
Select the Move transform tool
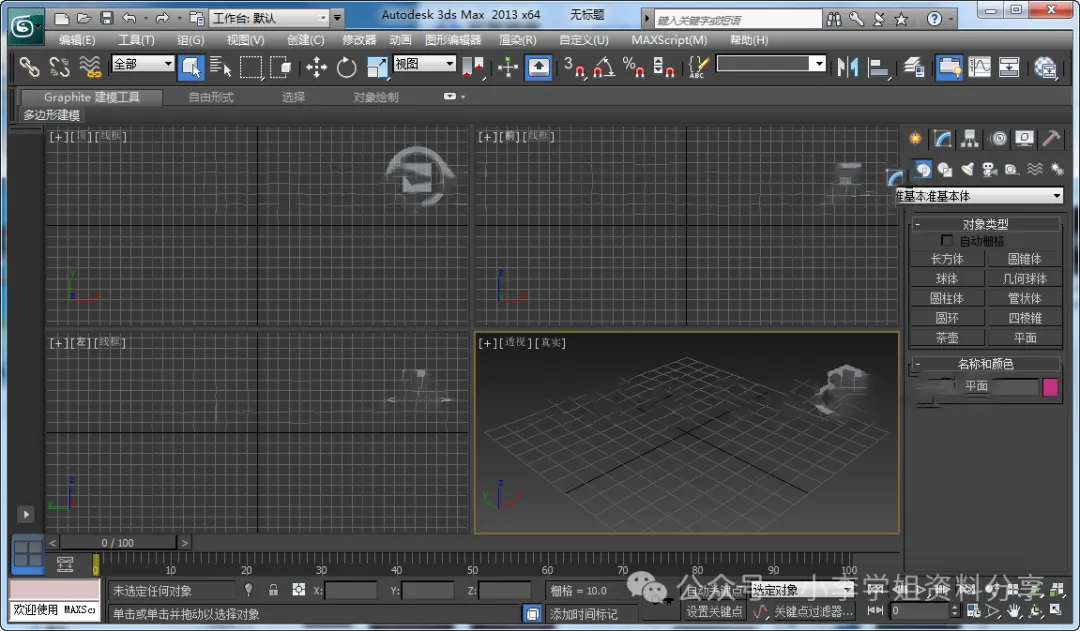tap(317, 68)
